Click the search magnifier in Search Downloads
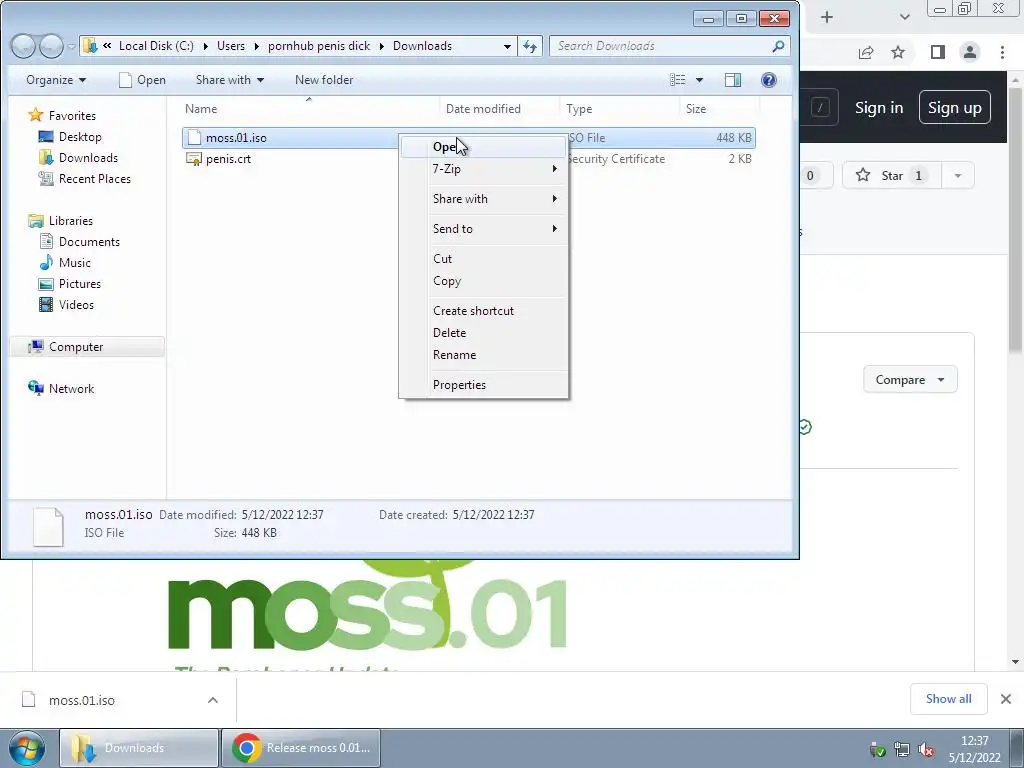1024x768 pixels. pyautogui.click(x=777, y=46)
